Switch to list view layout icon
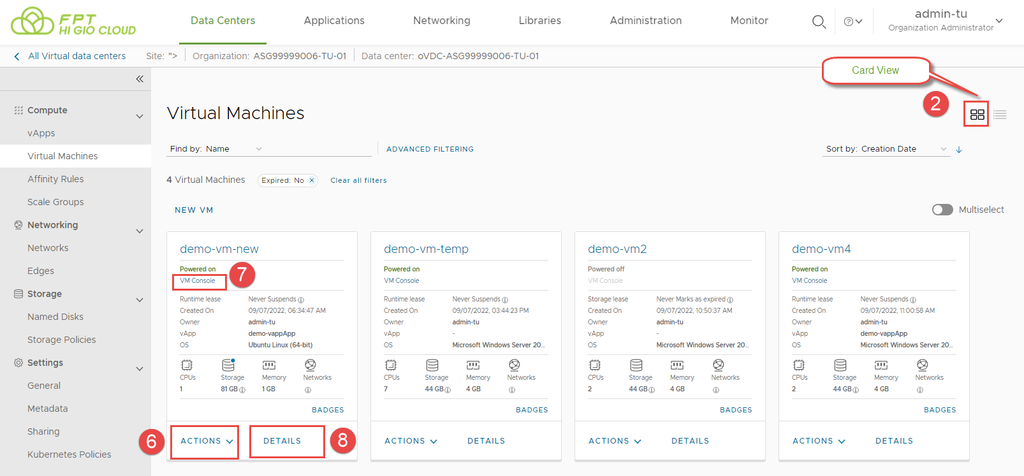1024x476 pixels. point(1000,114)
